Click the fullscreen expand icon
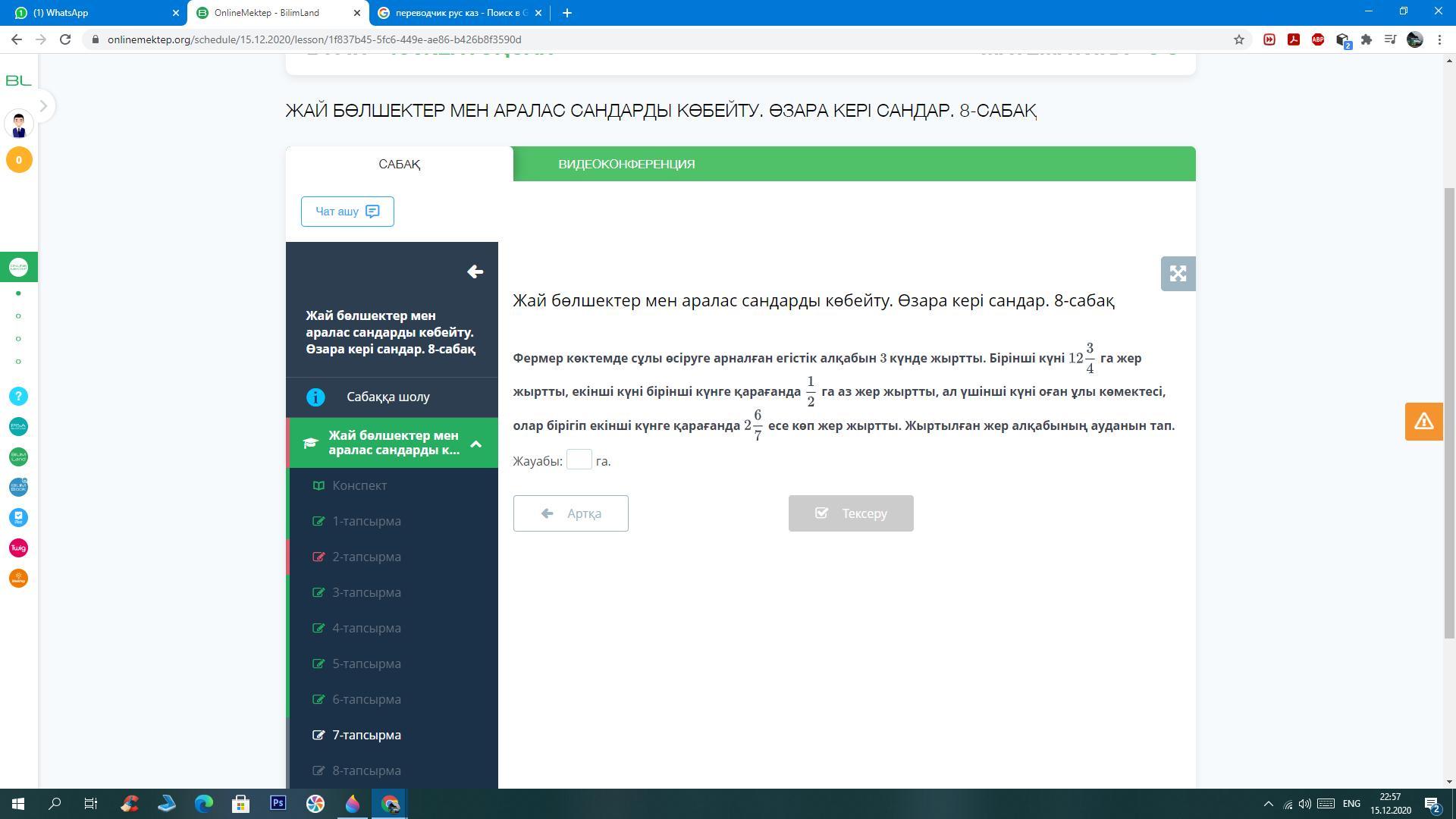Image resolution: width=1456 pixels, height=819 pixels. (1178, 274)
